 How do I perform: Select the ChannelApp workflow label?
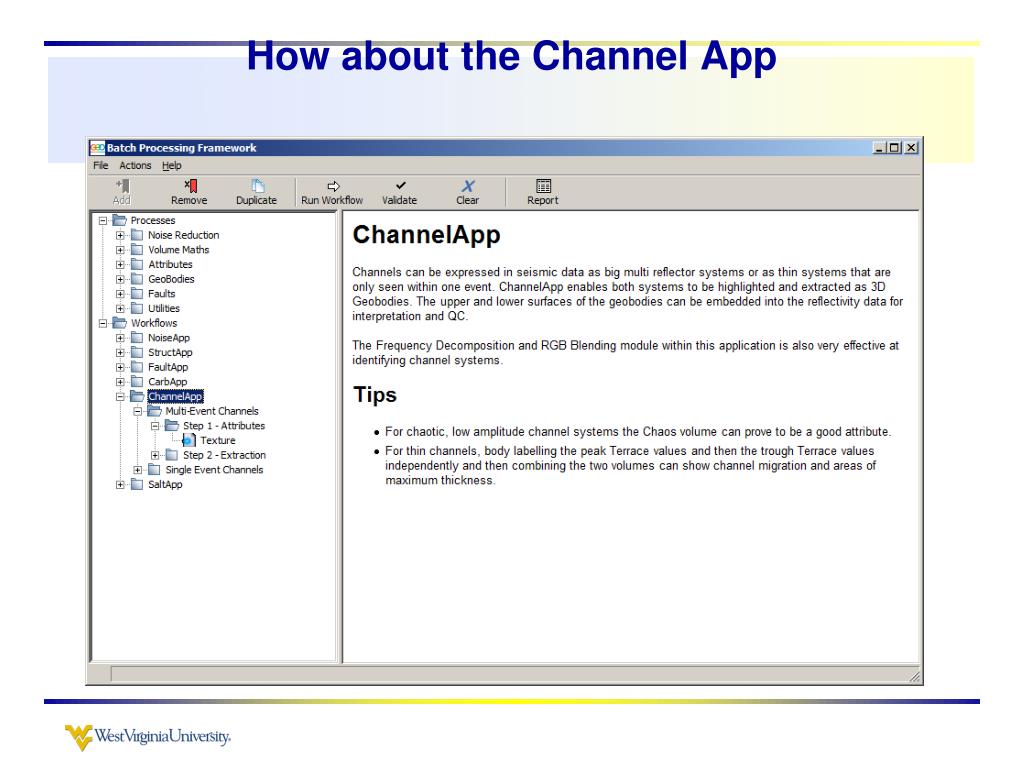coord(175,396)
